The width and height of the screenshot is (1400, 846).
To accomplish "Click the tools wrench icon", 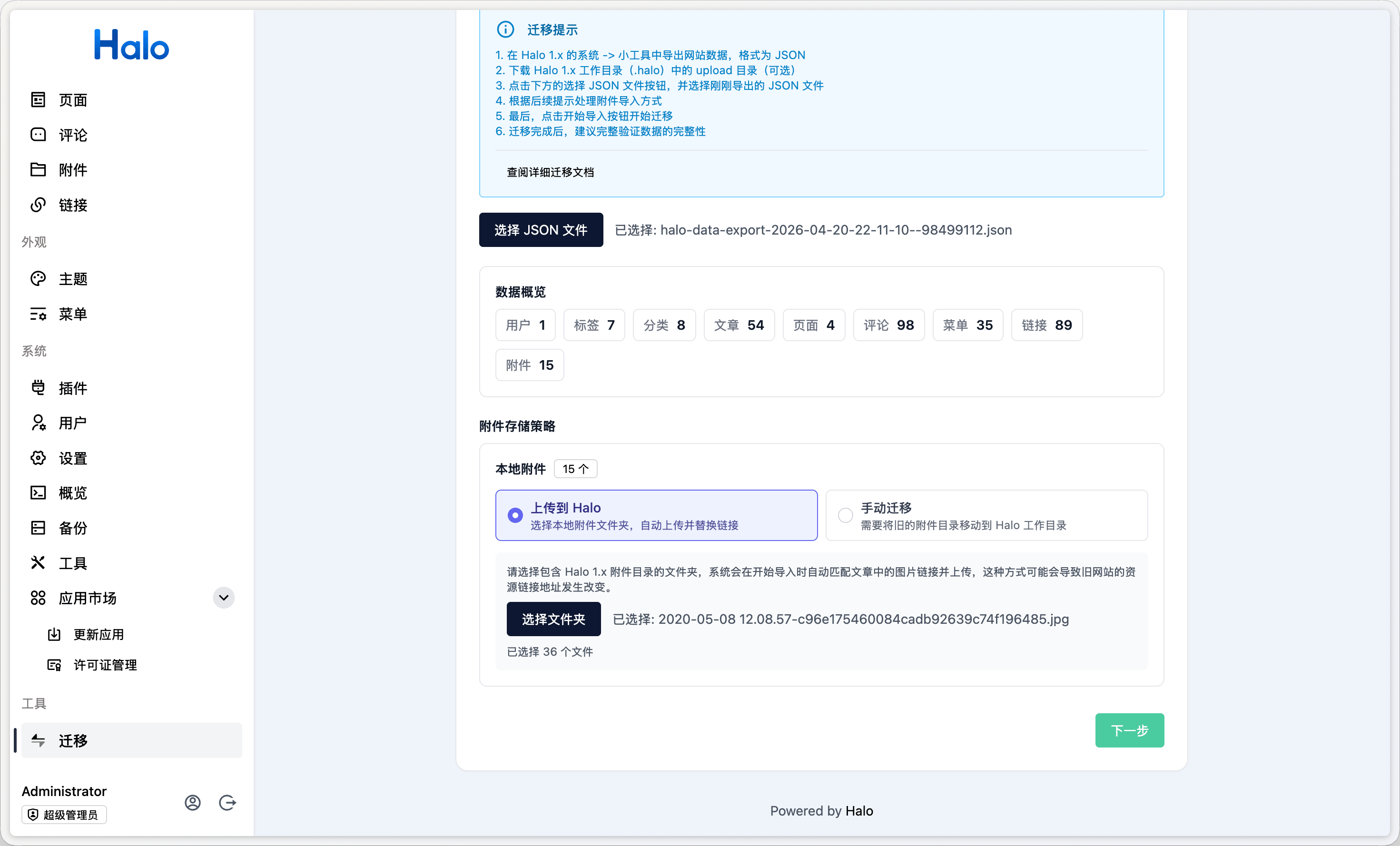I will tap(38, 563).
